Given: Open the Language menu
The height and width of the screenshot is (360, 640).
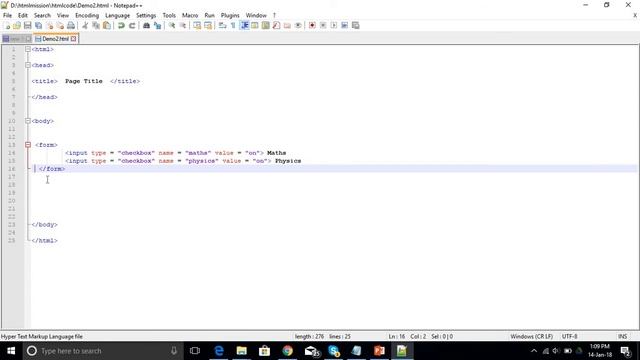Looking at the screenshot, I should click(118, 15).
